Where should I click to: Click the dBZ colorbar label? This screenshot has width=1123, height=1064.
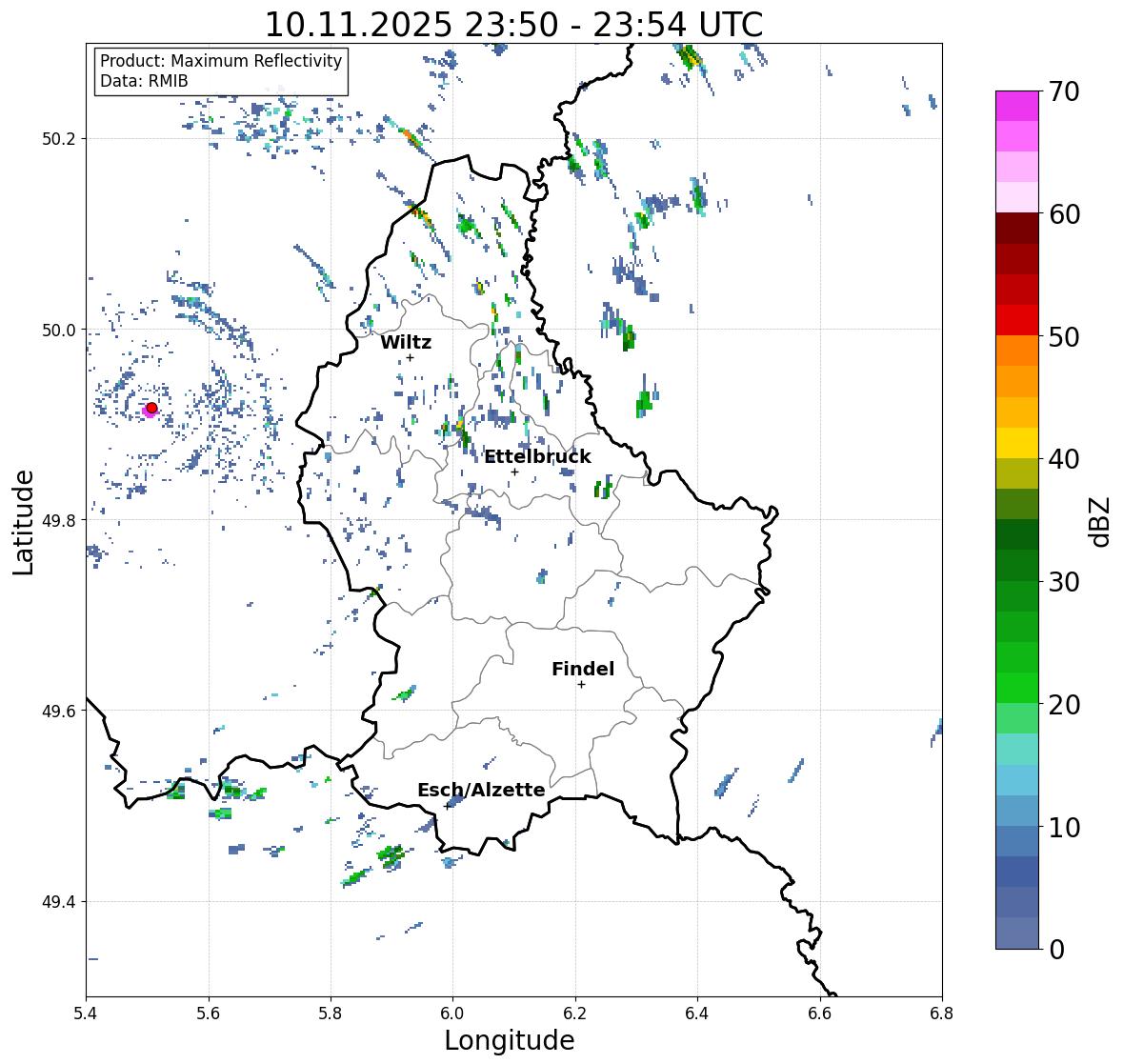(1100, 522)
